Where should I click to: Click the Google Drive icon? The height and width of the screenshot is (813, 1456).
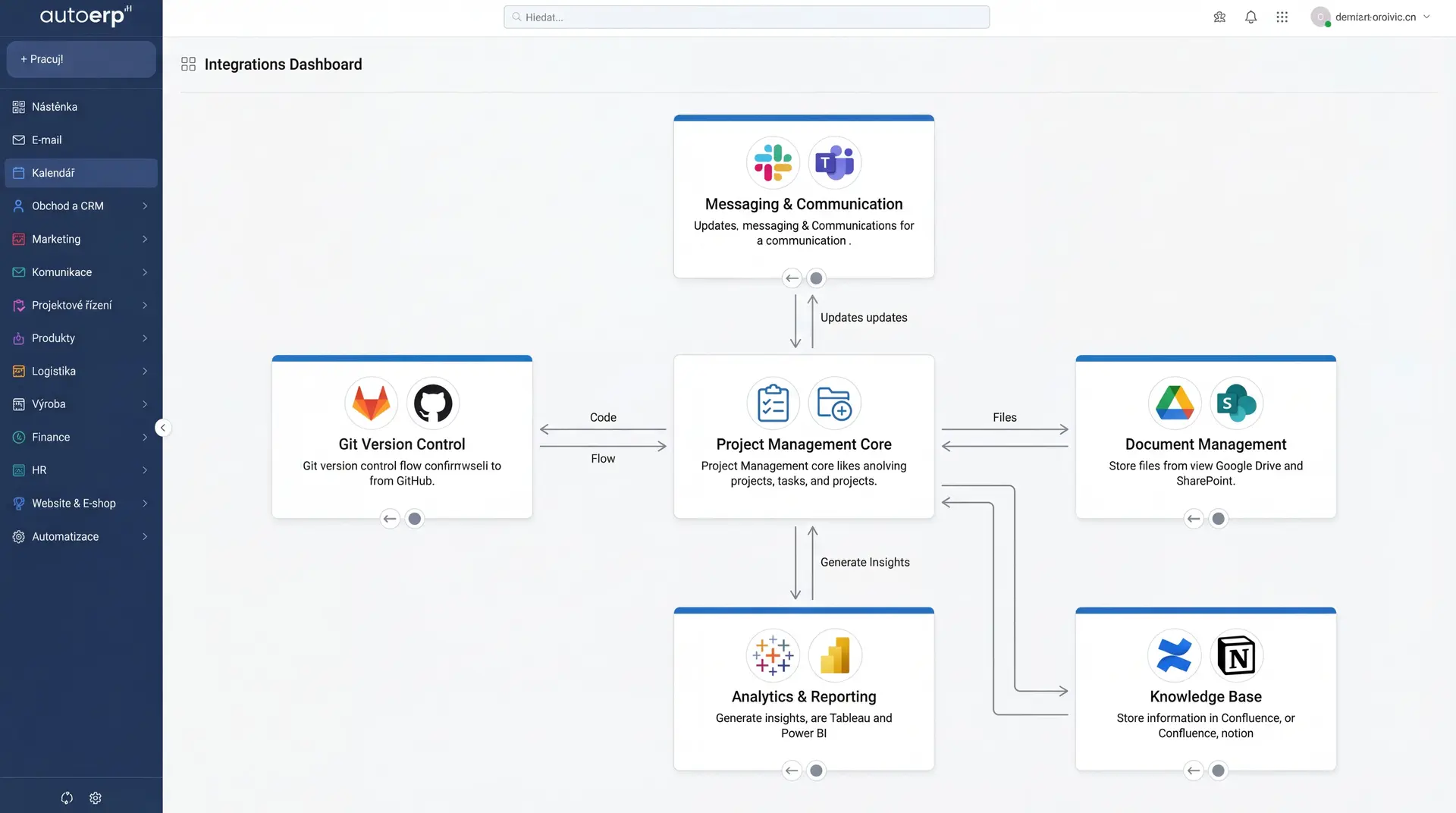(x=1175, y=403)
